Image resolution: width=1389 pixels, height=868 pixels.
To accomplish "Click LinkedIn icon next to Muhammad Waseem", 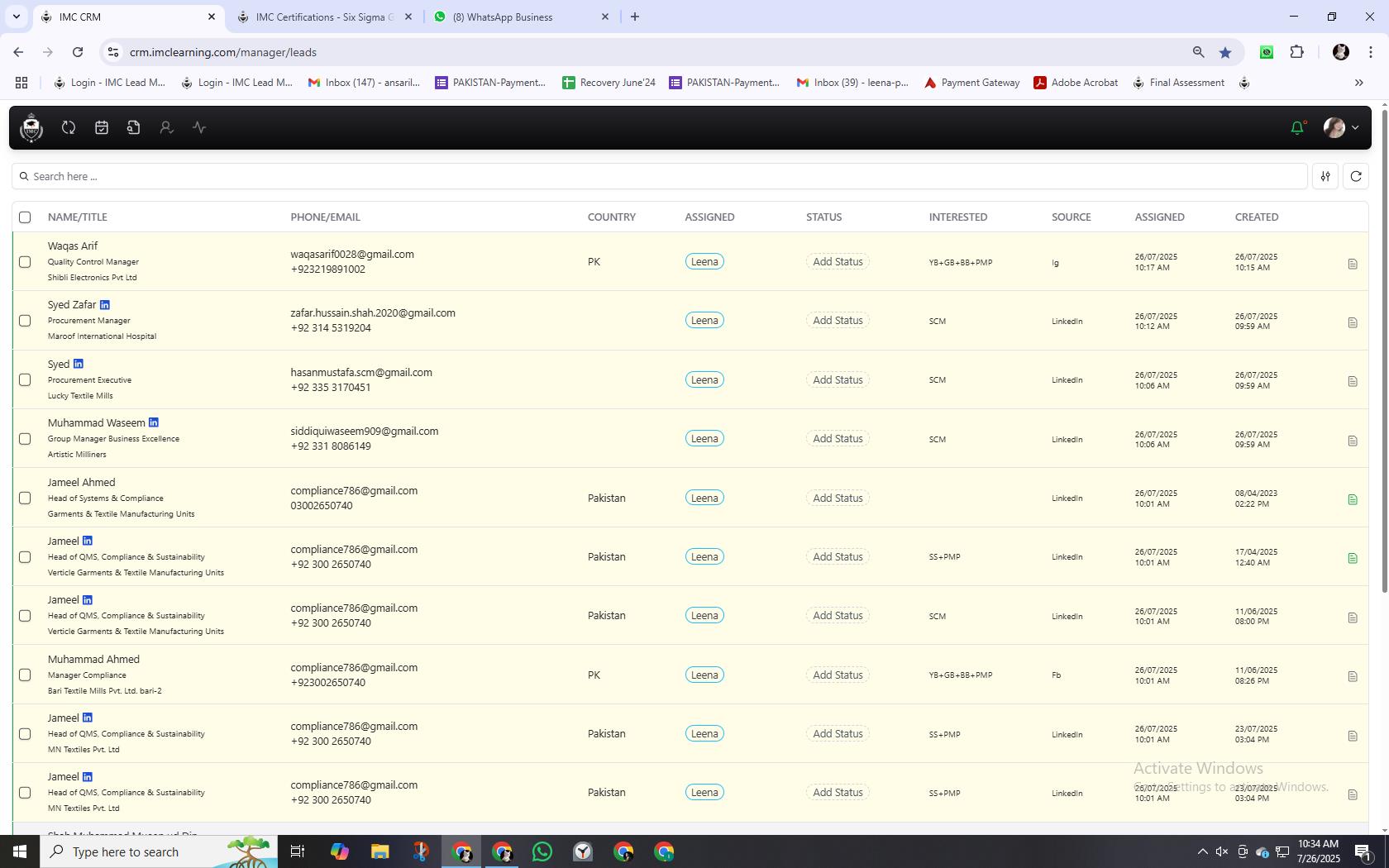I will (x=154, y=422).
